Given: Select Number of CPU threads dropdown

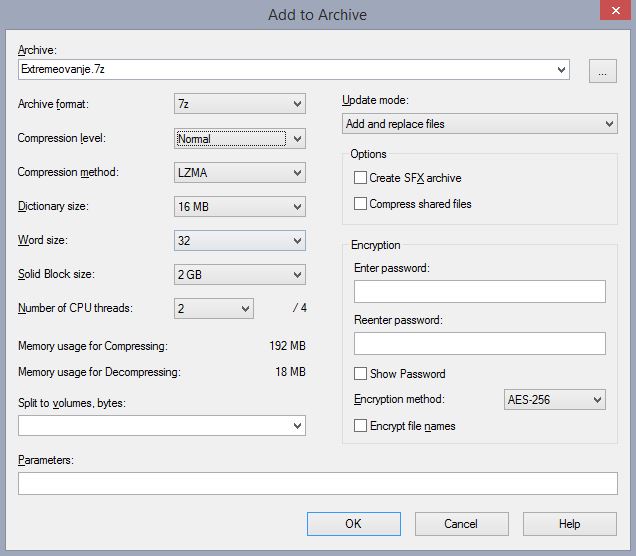Looking at the screenshot, I should (x=213, y=309).
